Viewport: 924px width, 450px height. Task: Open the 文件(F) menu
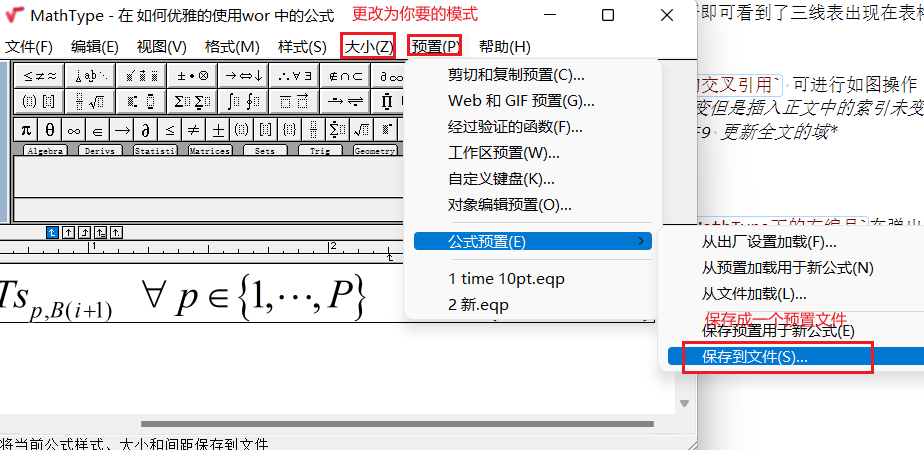tap(29, 47)
